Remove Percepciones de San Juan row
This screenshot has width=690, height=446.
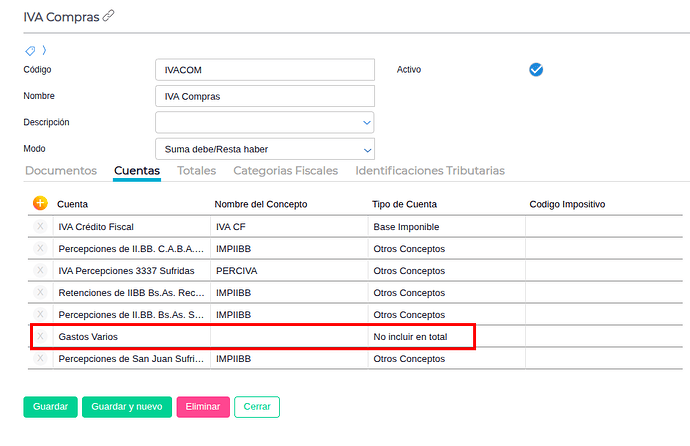point(40,358)
